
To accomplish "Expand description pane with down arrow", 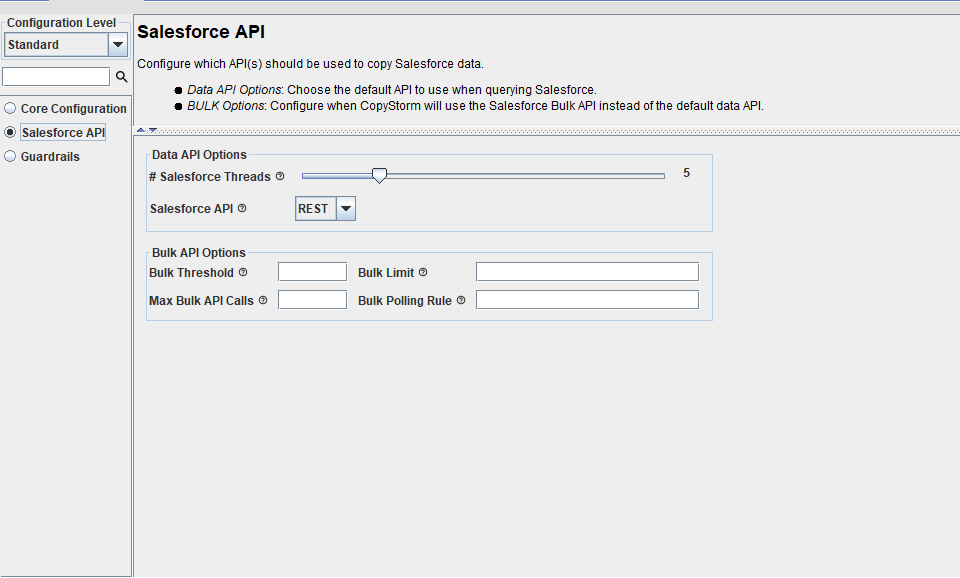I will click(153, 130).
